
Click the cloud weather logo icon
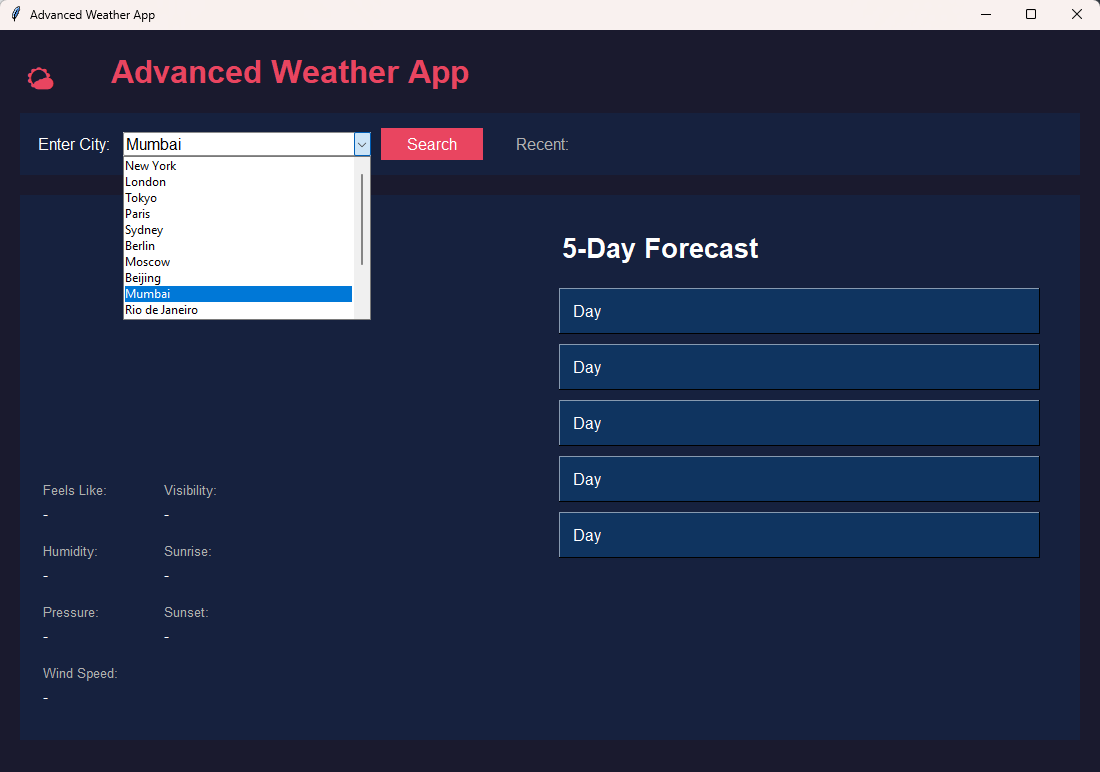(x=40, y=79)
